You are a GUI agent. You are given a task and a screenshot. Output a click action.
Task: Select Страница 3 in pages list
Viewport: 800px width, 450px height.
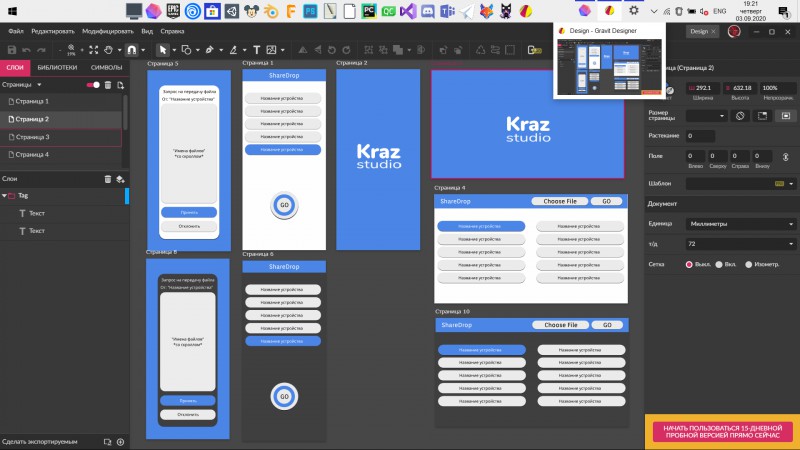61,137
